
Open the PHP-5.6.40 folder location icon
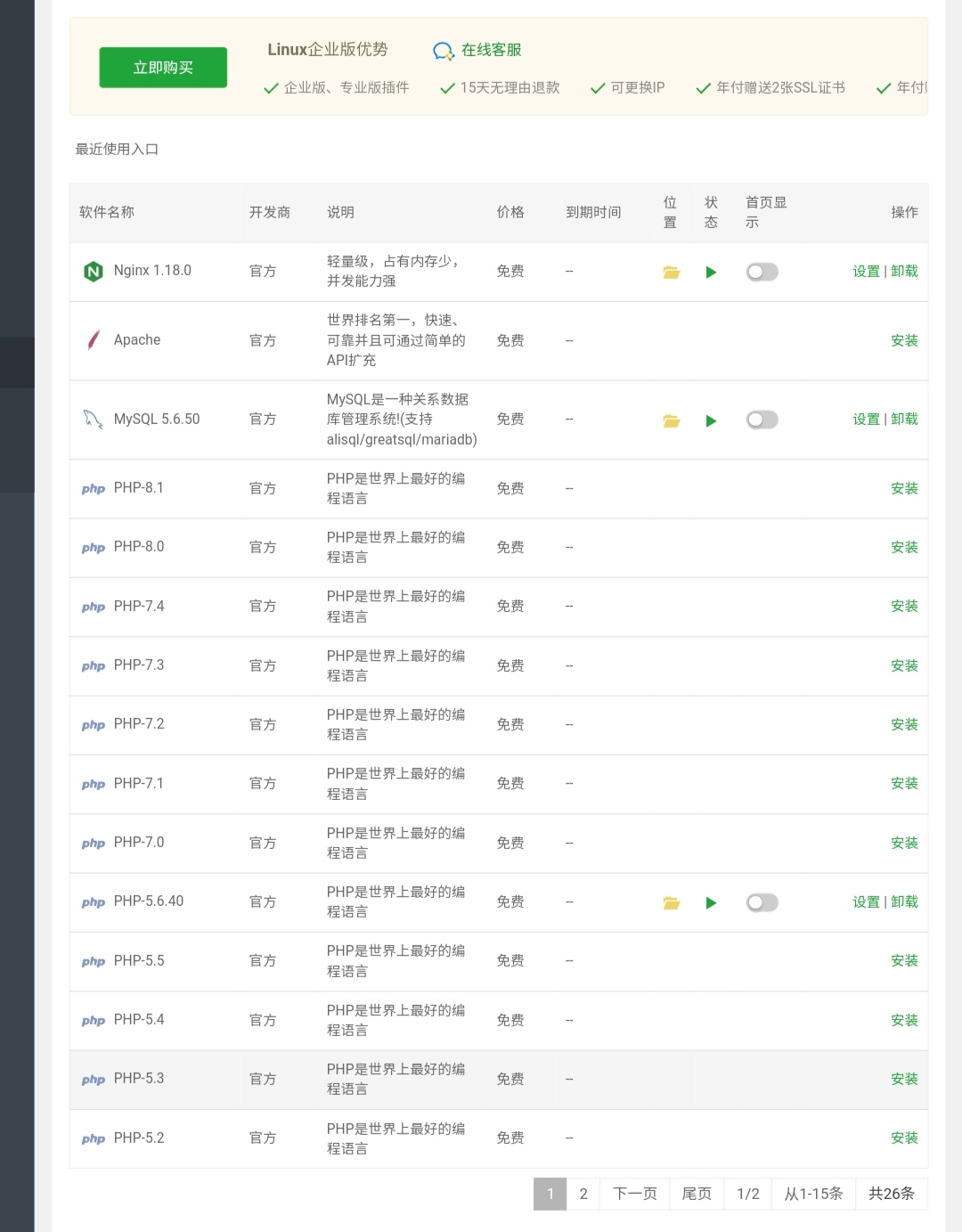point(672,903)
